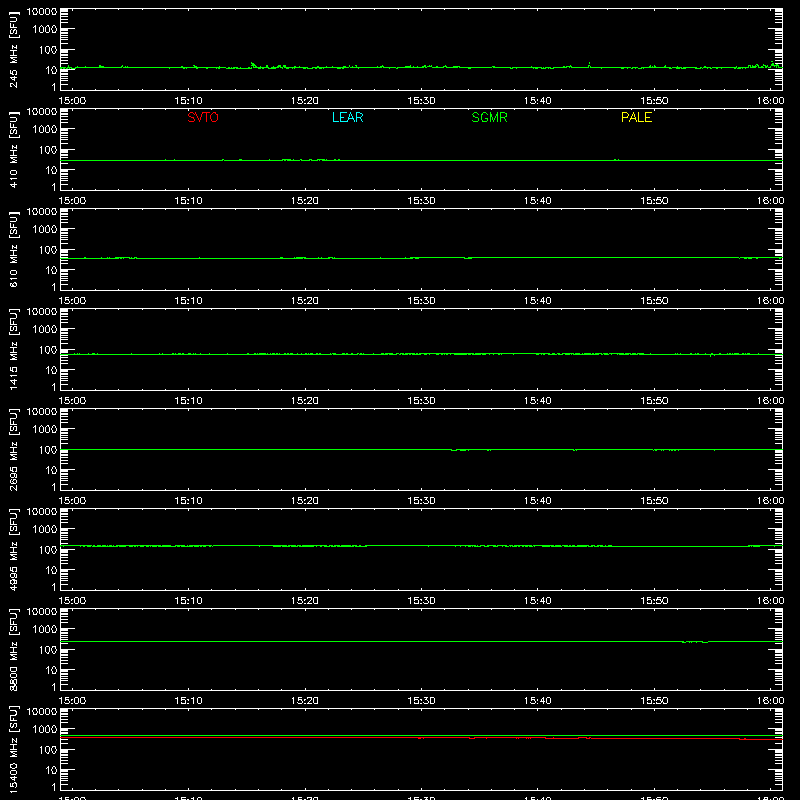Click the 15400 MHz [SFU] axis label
This screenshot has height=800, width=800.
tap(14, 749)
